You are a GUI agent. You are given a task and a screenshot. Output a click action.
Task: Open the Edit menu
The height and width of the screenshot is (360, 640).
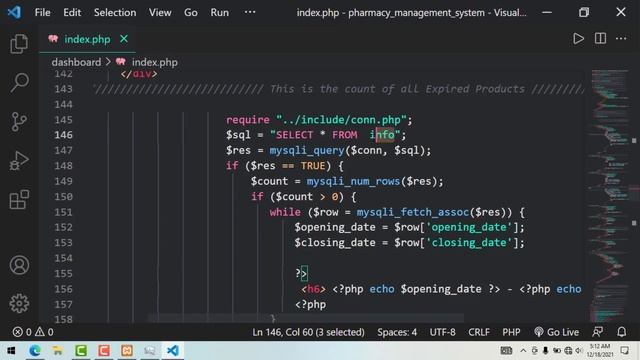[72, 13]
